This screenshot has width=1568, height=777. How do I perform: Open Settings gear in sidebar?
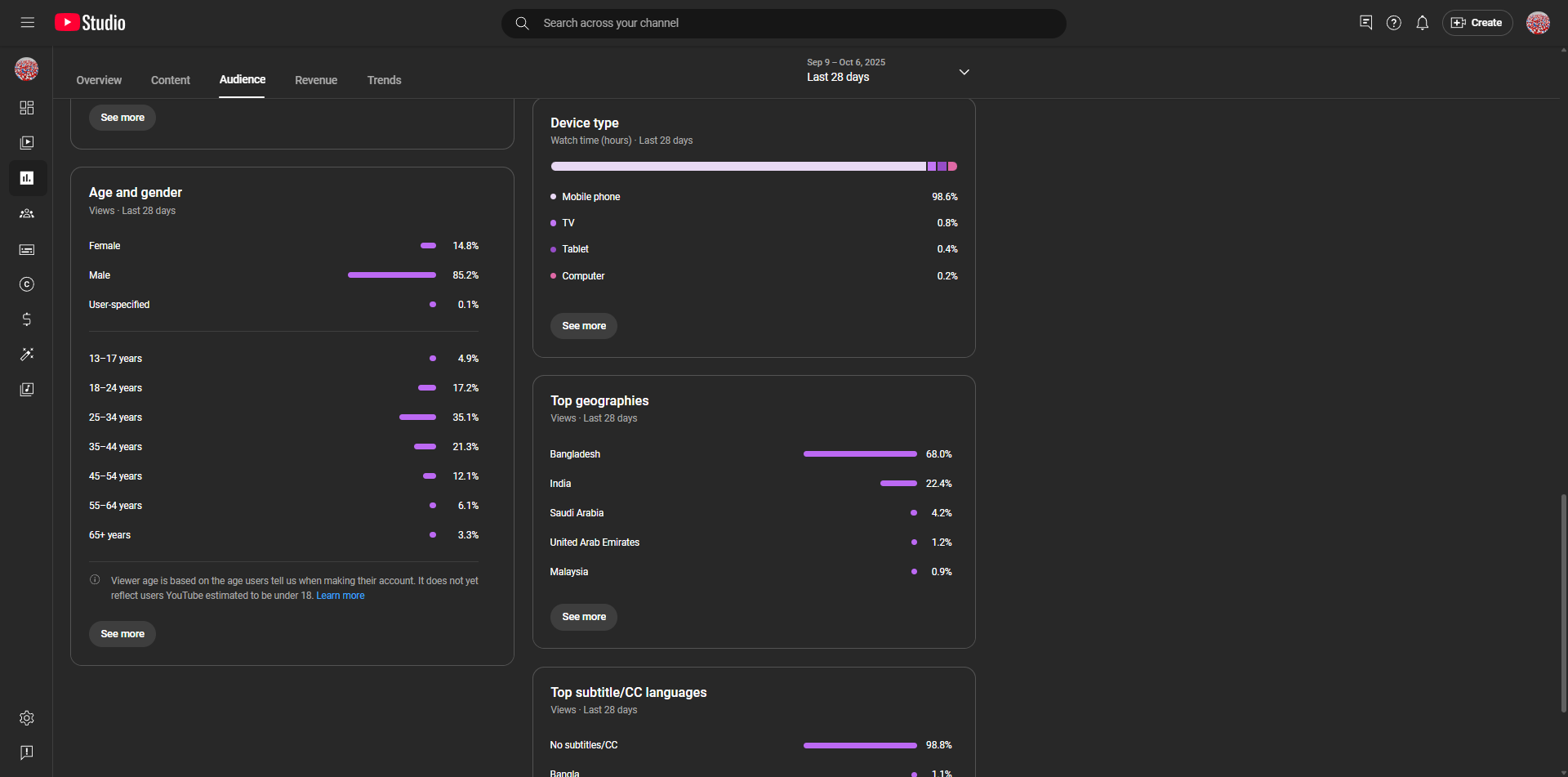click(27, 718)
